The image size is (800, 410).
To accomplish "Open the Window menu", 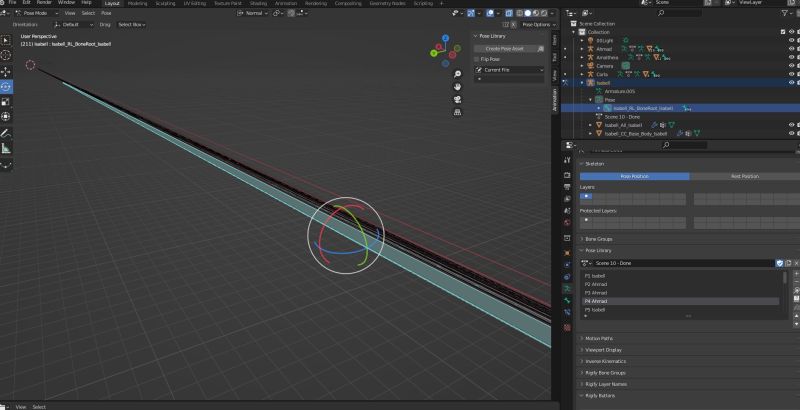I will [x=66, y=3].
